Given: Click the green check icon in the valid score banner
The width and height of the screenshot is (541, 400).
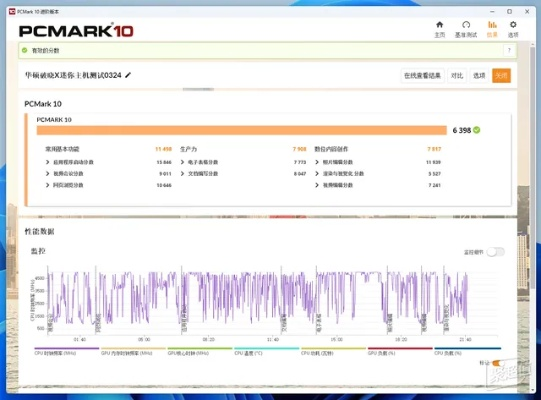Looking at the screenshot, I should [24, 50].
